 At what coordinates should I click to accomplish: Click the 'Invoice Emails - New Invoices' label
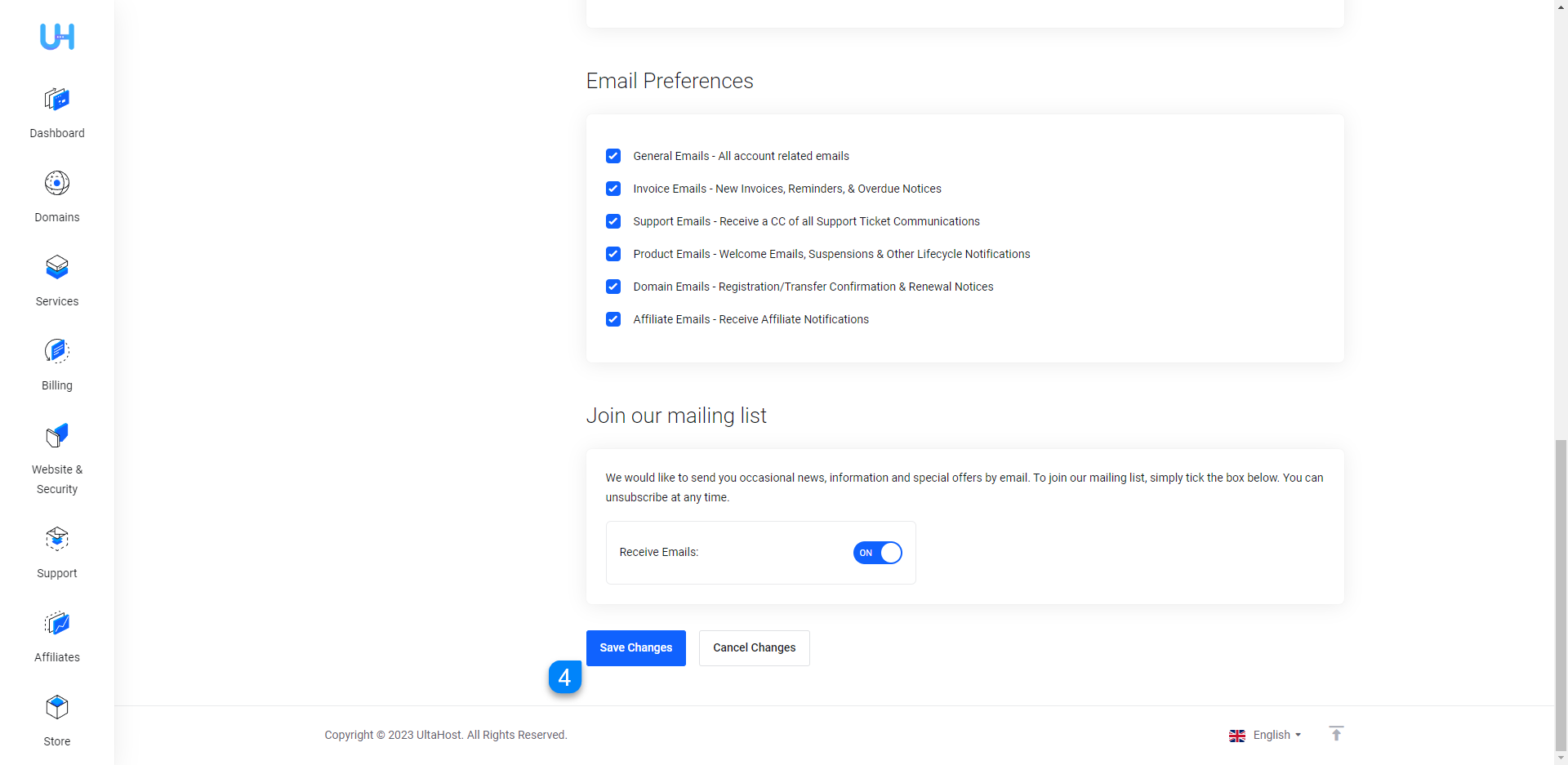tap(787, 189)
